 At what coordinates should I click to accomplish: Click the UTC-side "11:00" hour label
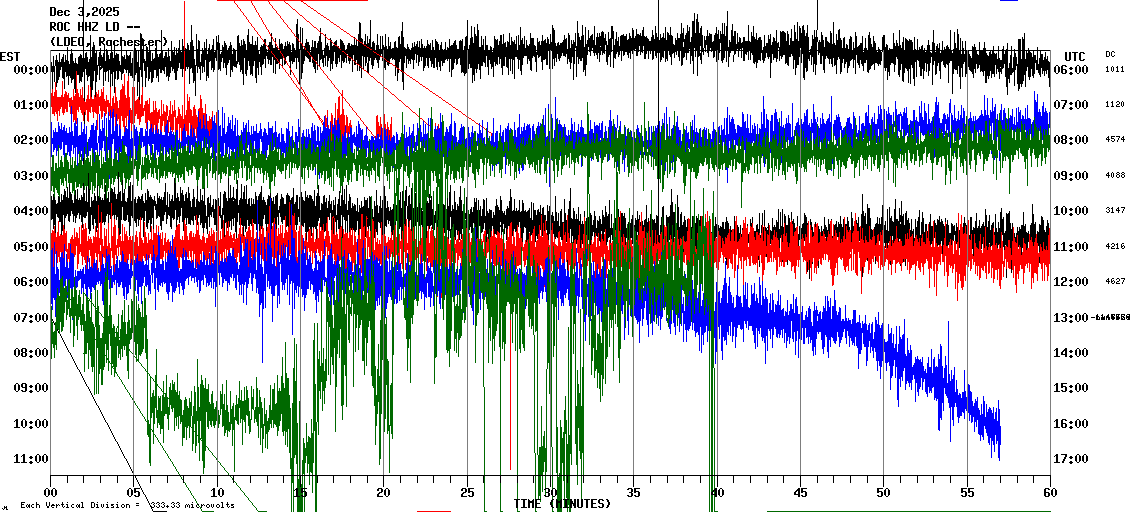click(x=1070, y=247)
